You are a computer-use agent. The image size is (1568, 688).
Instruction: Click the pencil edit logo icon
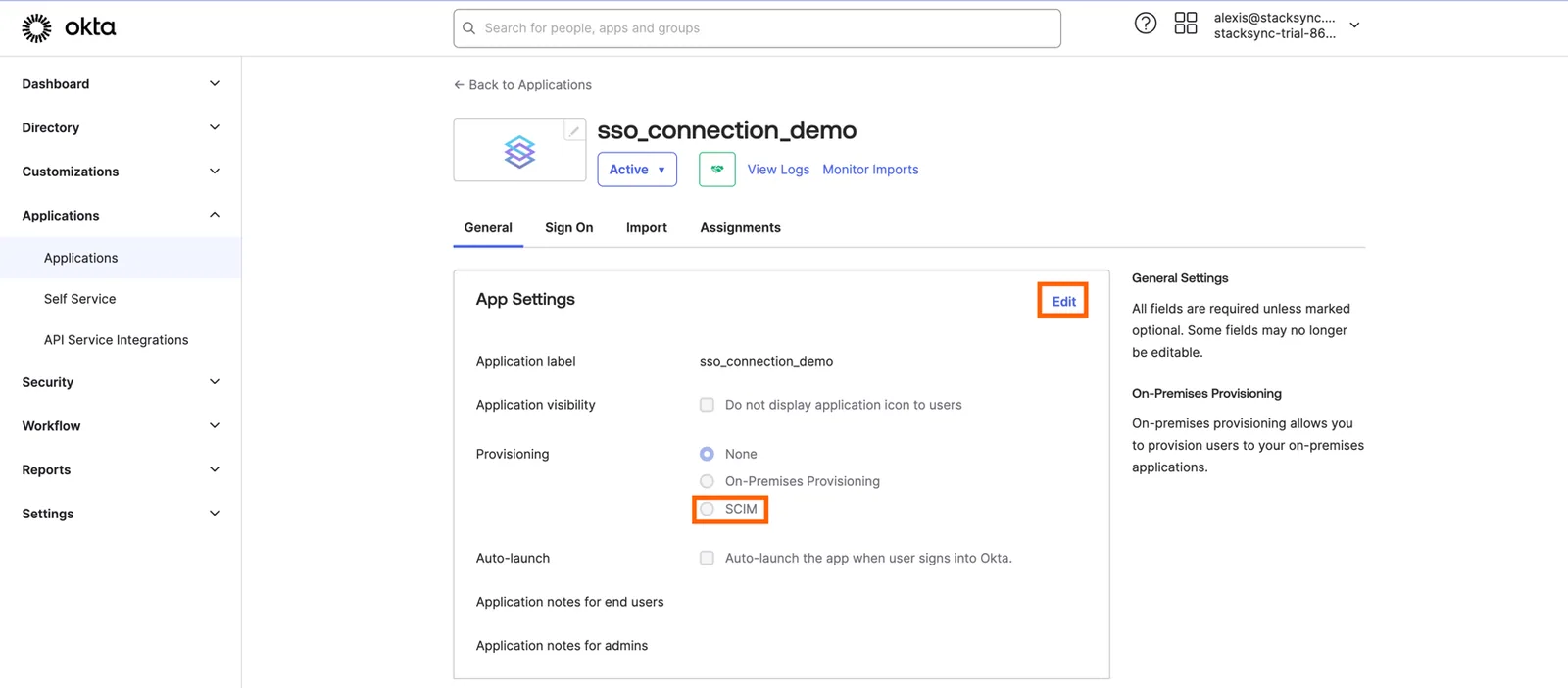pyautogui.click(x=574, y=130)
